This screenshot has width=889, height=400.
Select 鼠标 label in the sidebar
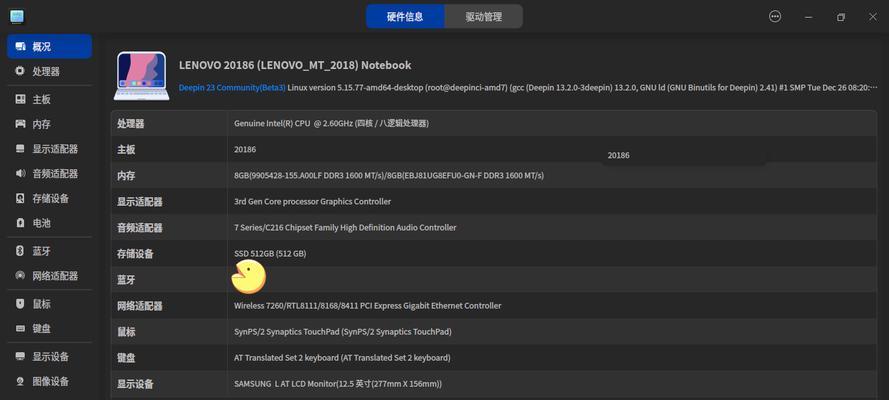tap(41, 304)
